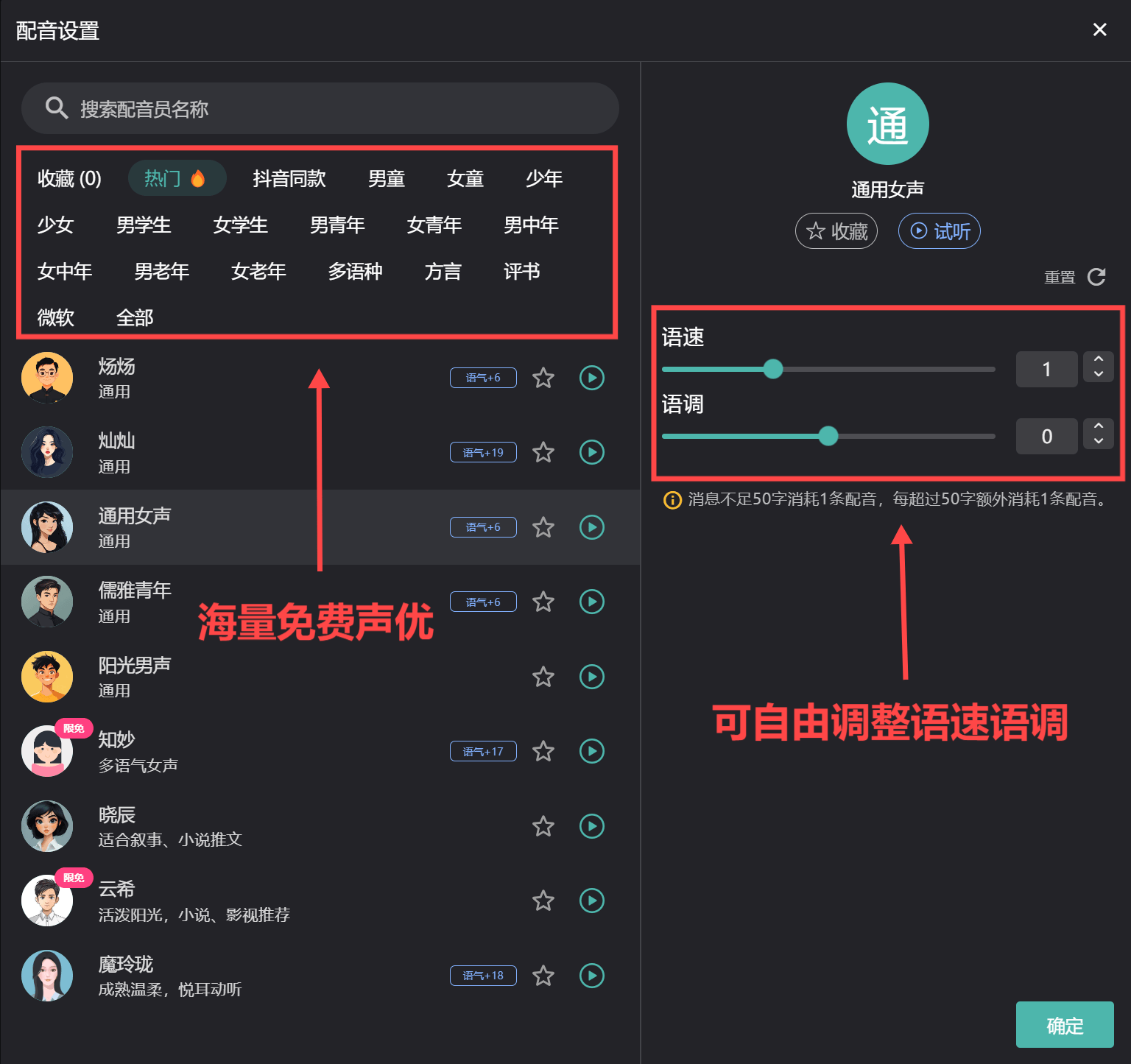Switch to the 抖音同款 category tab
Viewport: 1131px width, 1064px height.
tap(289, 178)
